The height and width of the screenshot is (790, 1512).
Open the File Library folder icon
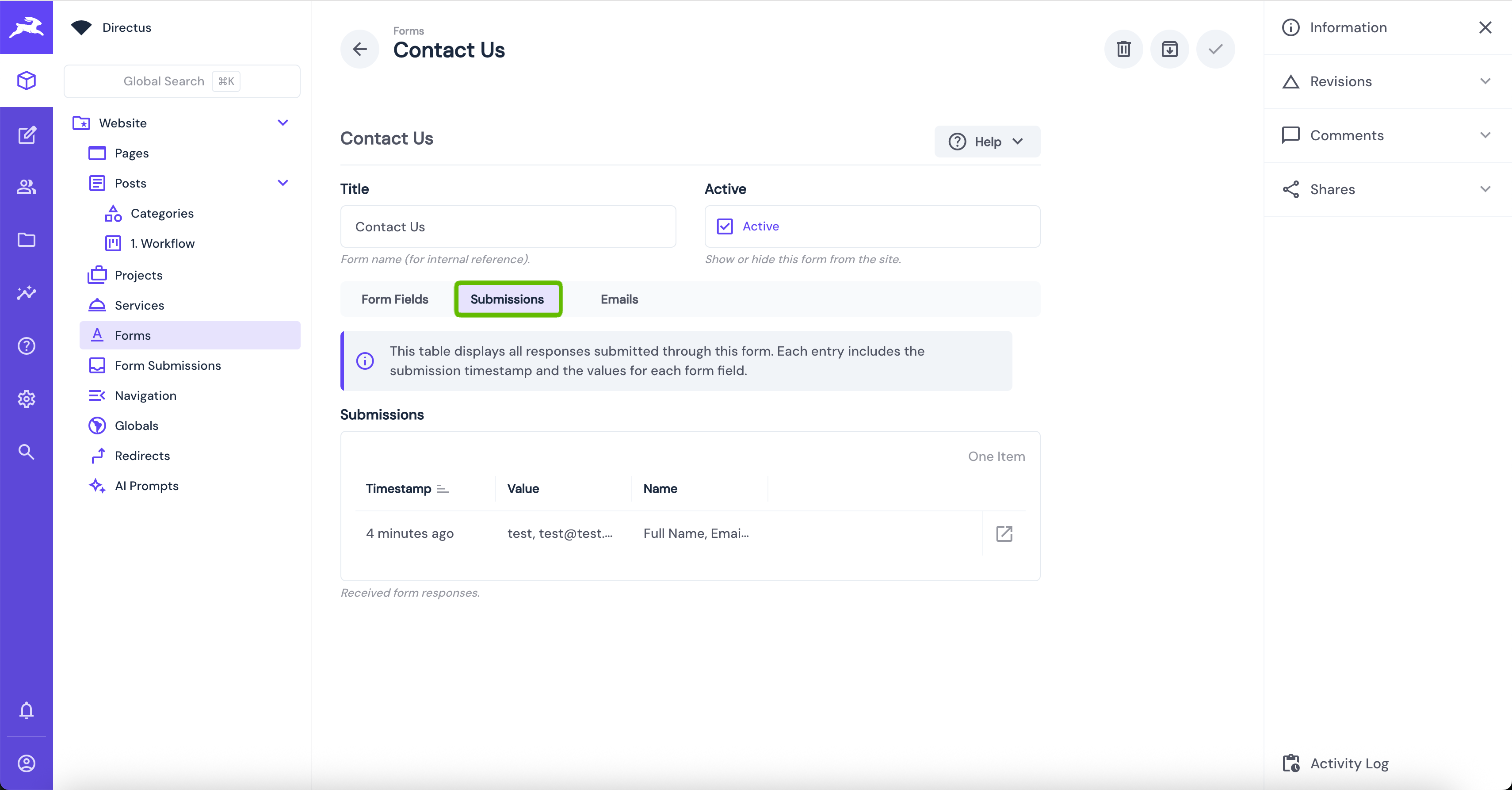click(x=27, y=240)
